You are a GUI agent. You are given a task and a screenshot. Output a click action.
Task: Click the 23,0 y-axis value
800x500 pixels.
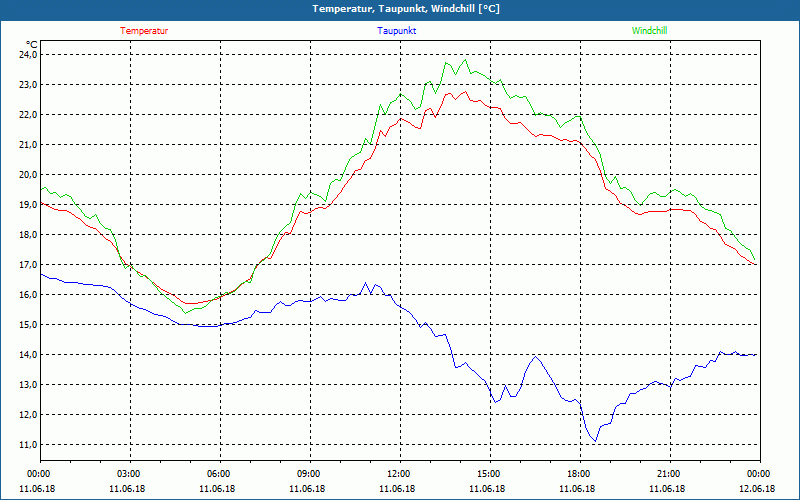coord(29,85)
